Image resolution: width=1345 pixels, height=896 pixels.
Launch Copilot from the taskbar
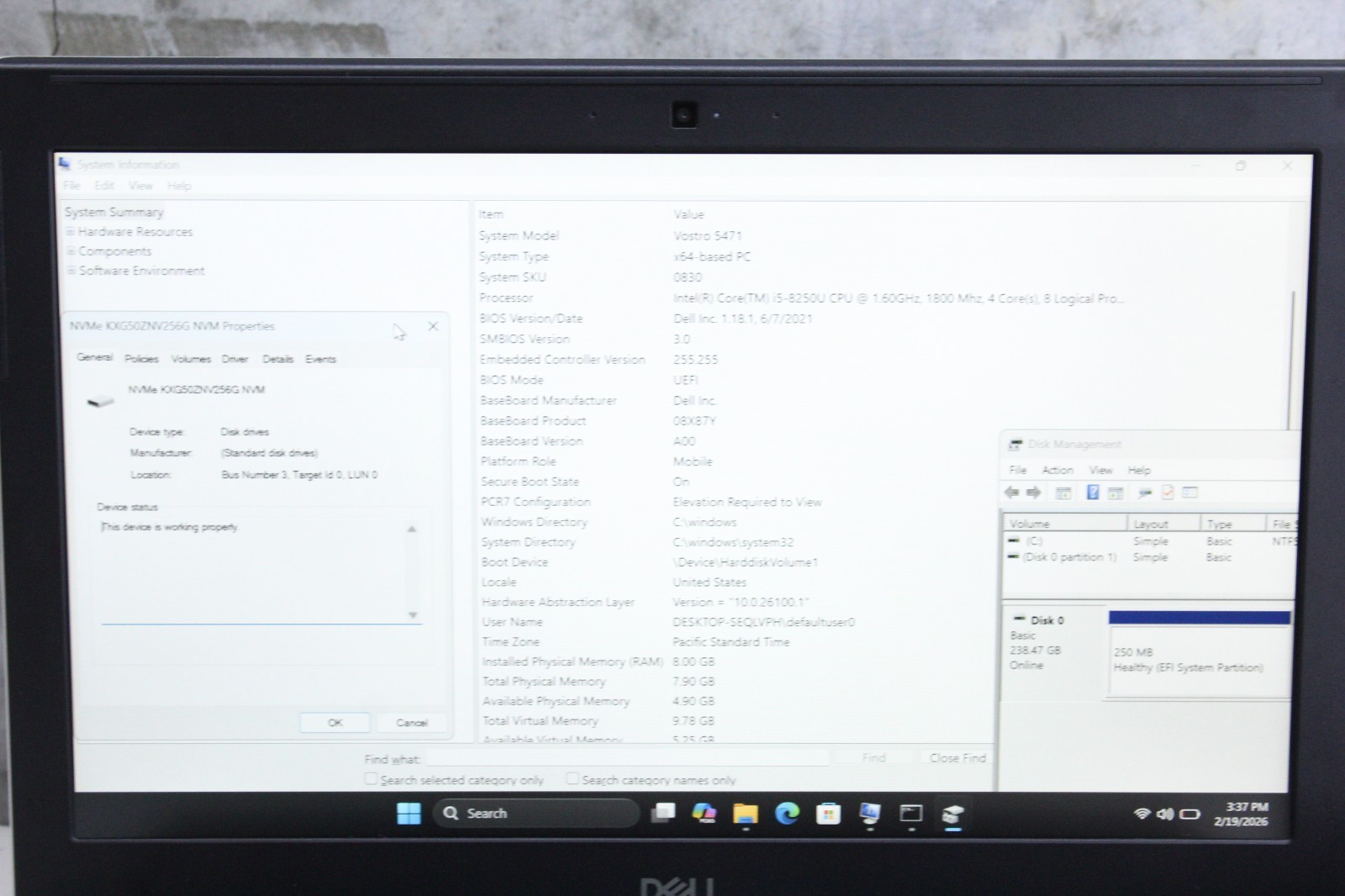pos(704,814)
